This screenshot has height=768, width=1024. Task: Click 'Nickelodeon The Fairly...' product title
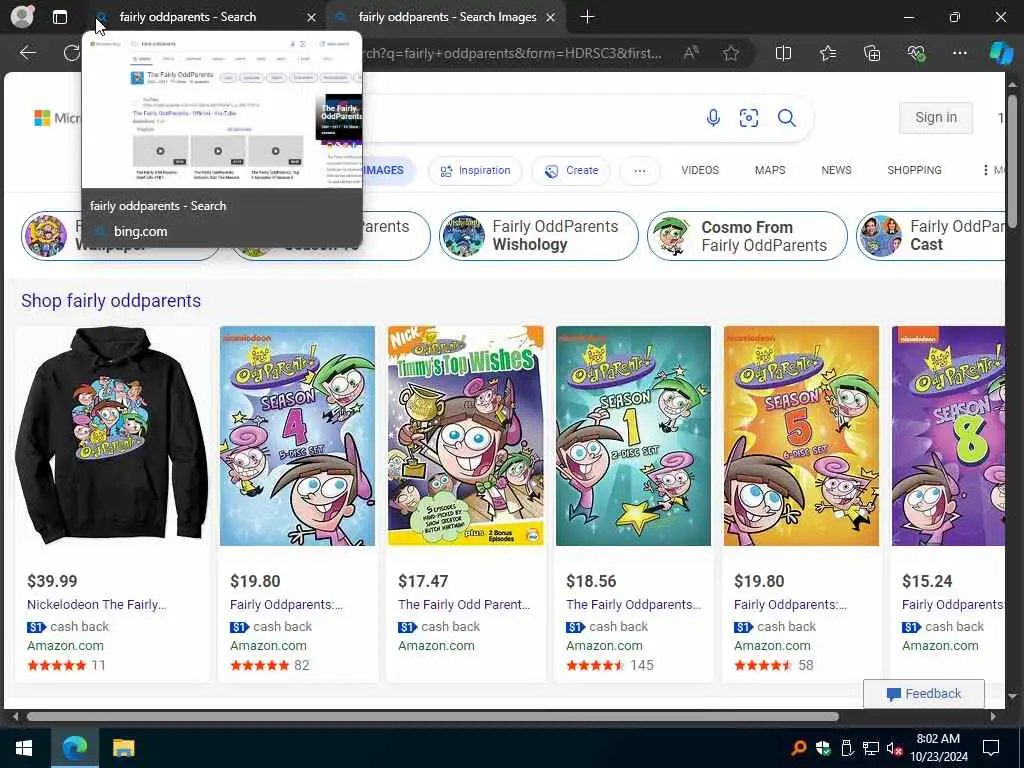click(x=97, y=605)
